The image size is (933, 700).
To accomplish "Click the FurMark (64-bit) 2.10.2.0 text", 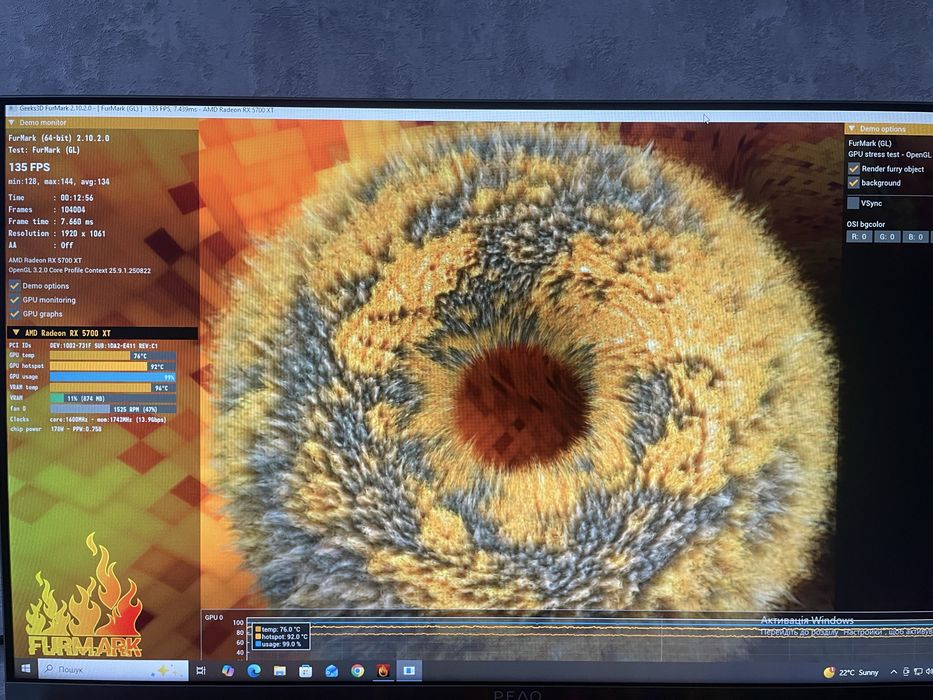I will 59,138.
